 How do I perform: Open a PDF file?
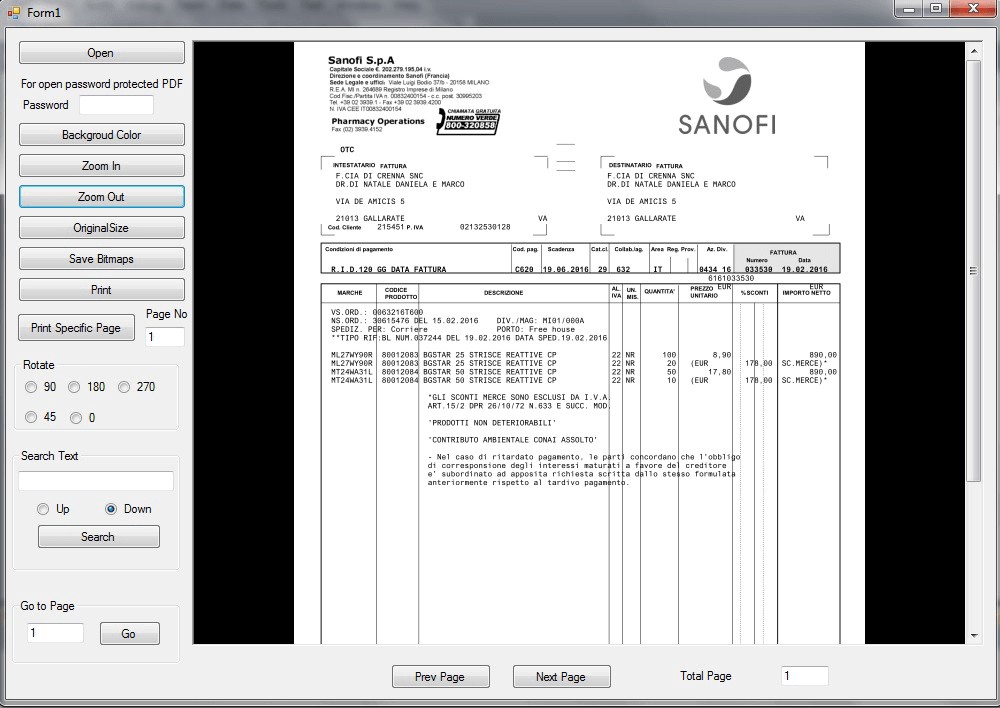pyautogui.click(x=101, y=52)
